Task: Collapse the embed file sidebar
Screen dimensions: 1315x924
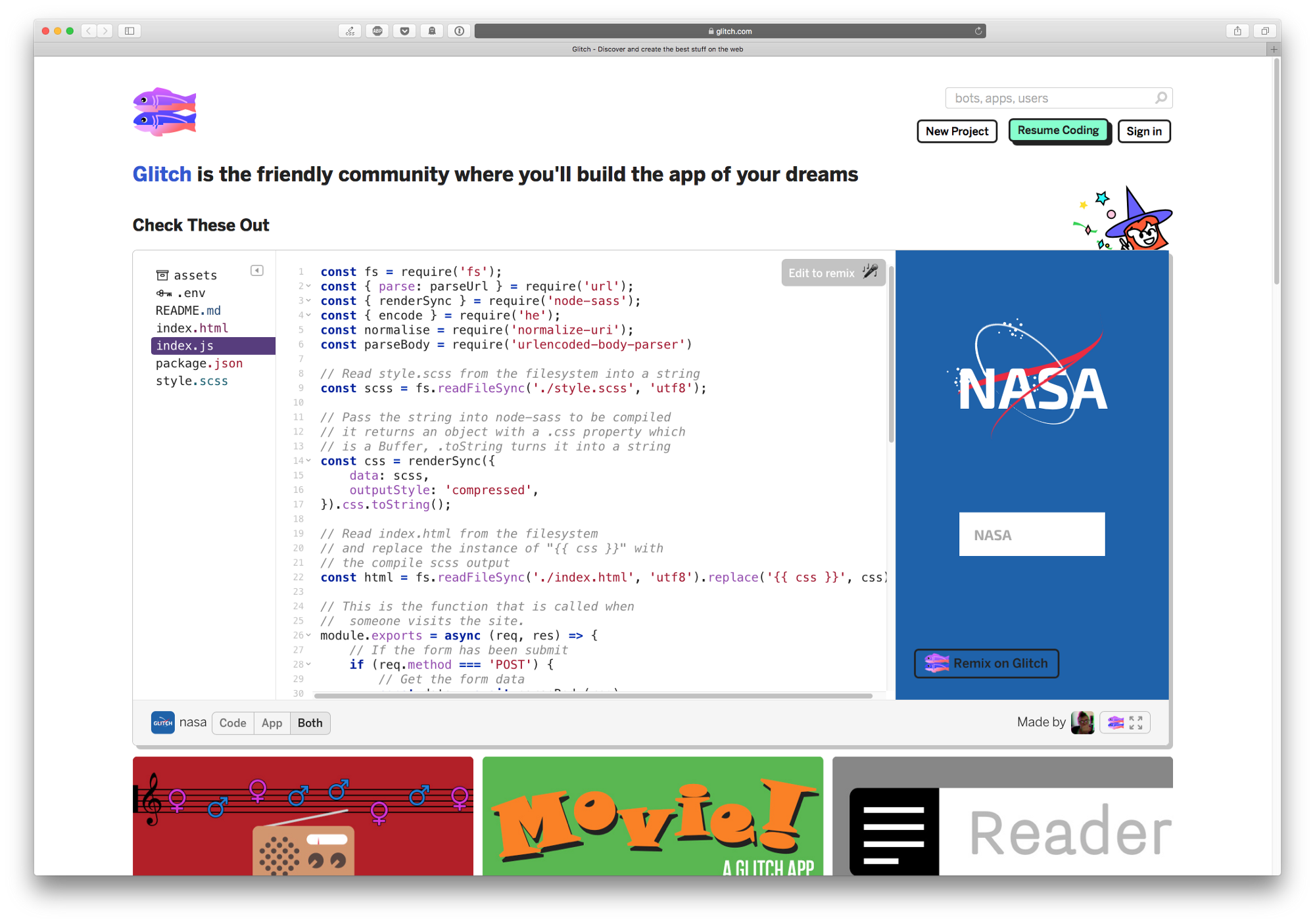Action: pos(257,271)
